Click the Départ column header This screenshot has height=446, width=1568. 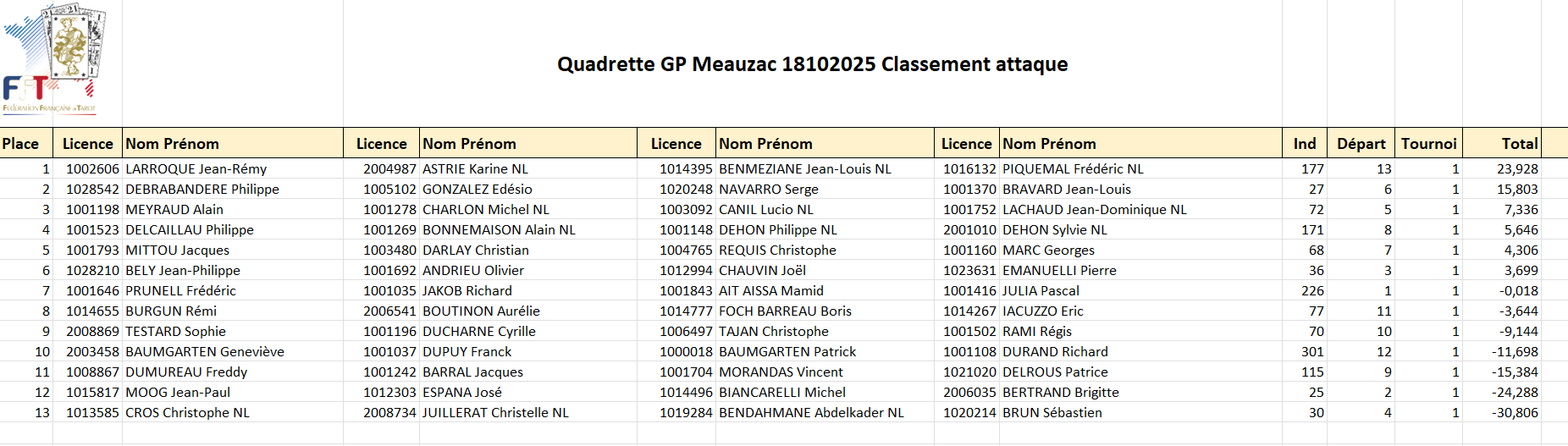1361,144
